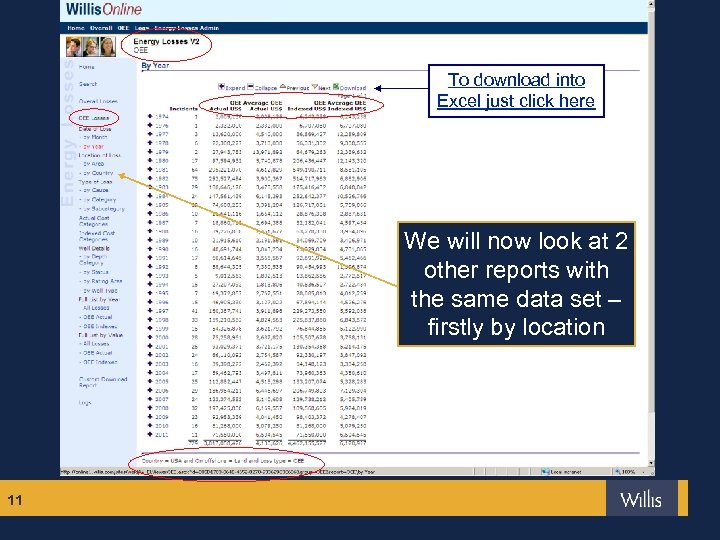Open Search in the left sidebar
The width and height of the screenshot is (720, 540).
tap(88, 84)
